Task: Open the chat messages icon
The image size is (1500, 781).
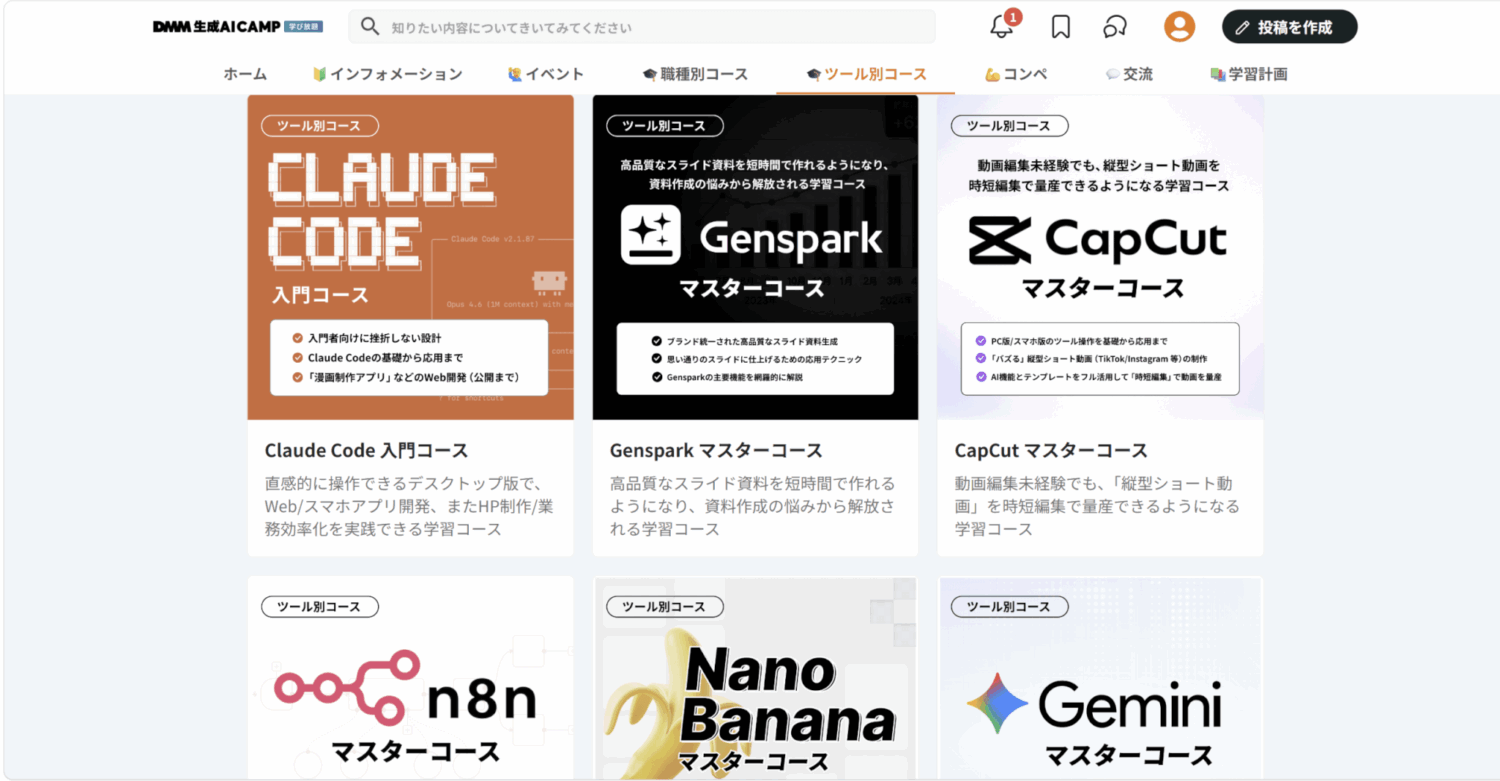Action: point(1115,27)
